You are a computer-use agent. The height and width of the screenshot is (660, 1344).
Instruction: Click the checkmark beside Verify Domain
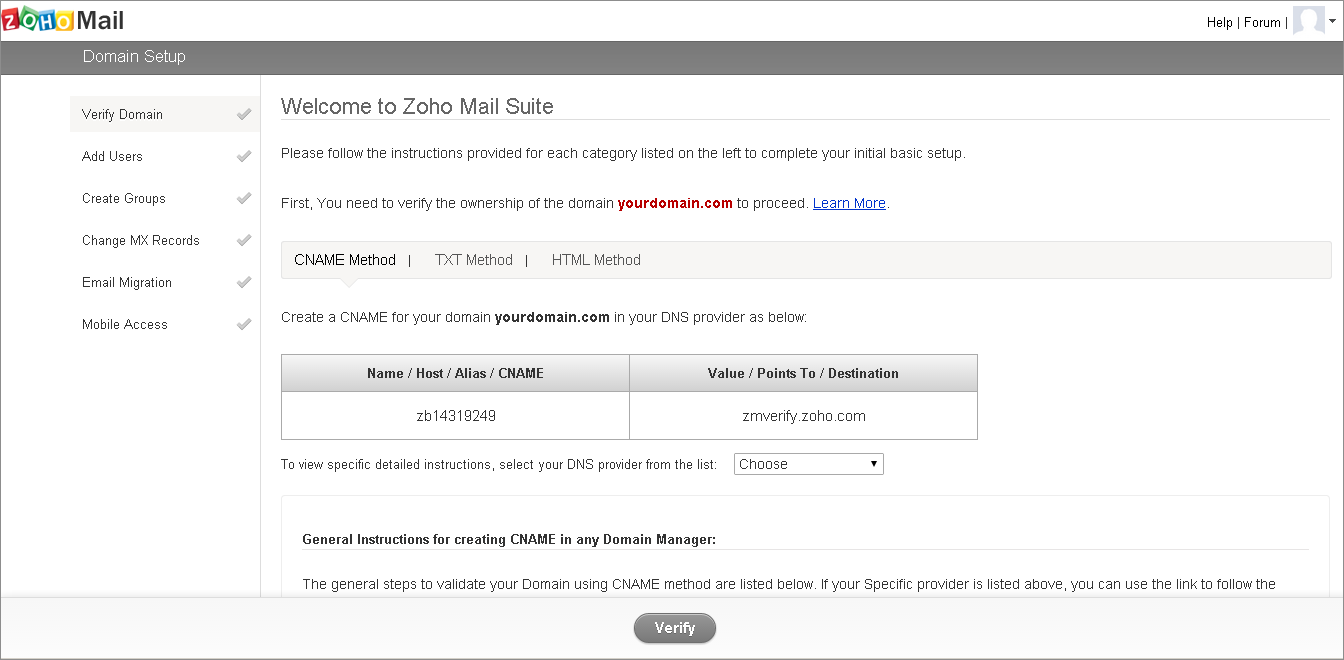point(243,114)
